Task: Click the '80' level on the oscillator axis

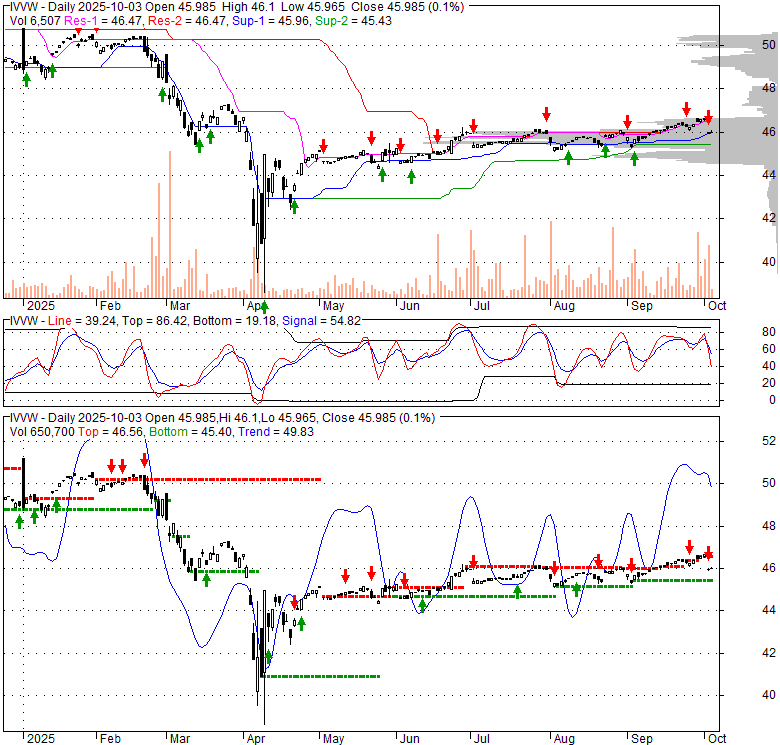Action: [x=769, y=332]
